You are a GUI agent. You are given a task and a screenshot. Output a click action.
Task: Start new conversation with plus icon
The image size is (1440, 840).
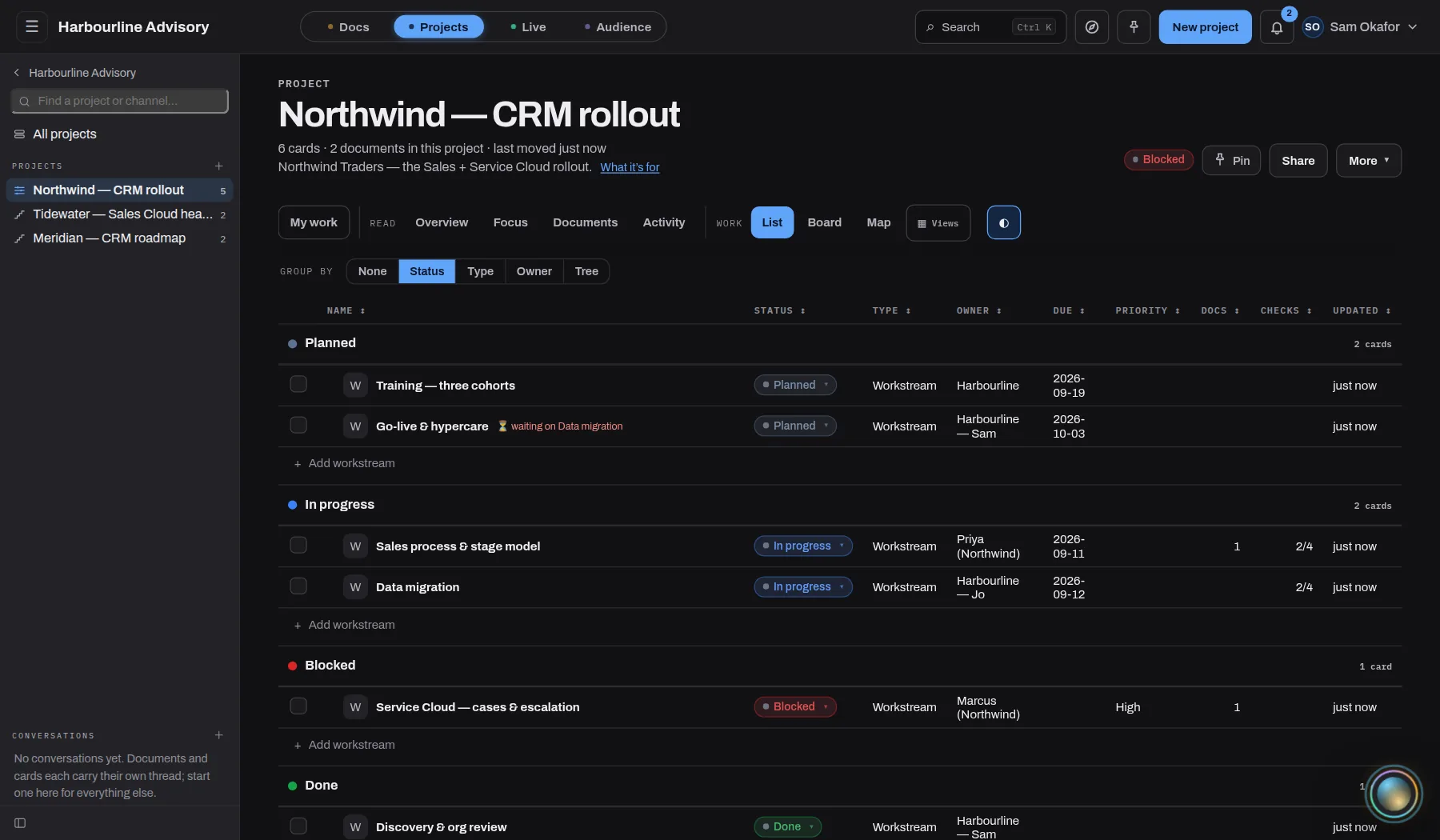click(x=218, y=735)
